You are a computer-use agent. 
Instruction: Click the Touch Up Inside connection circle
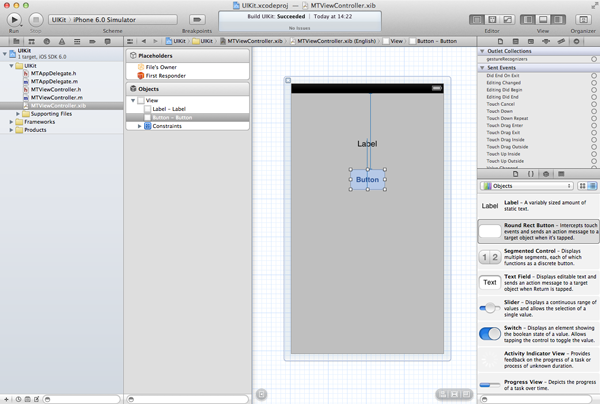[594, 154]
